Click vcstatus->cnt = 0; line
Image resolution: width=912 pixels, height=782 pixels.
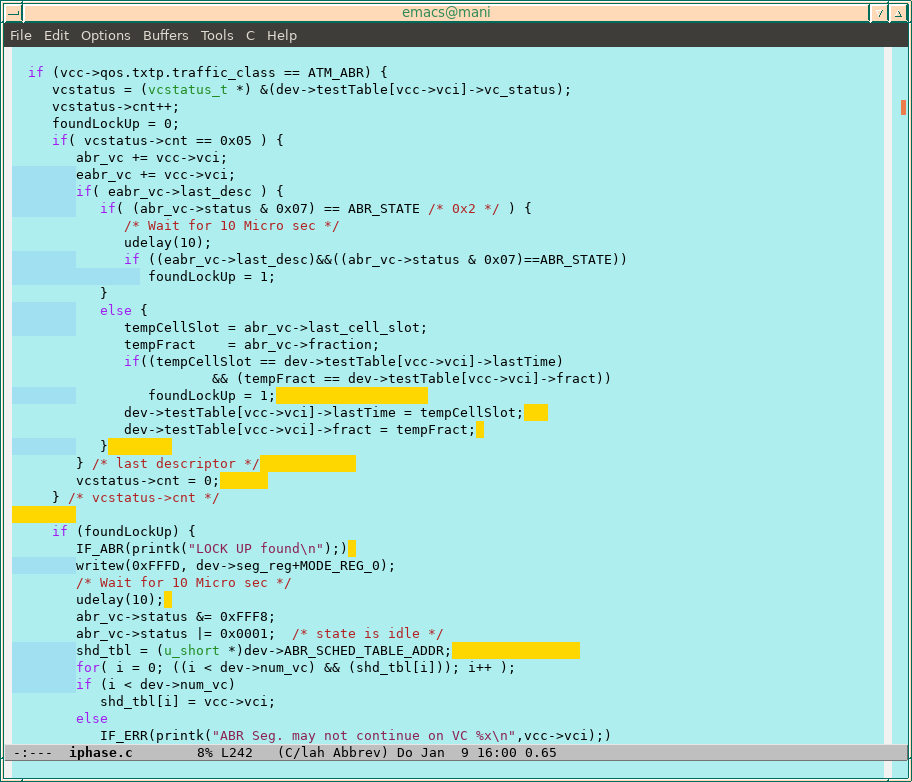pos(148,481)
